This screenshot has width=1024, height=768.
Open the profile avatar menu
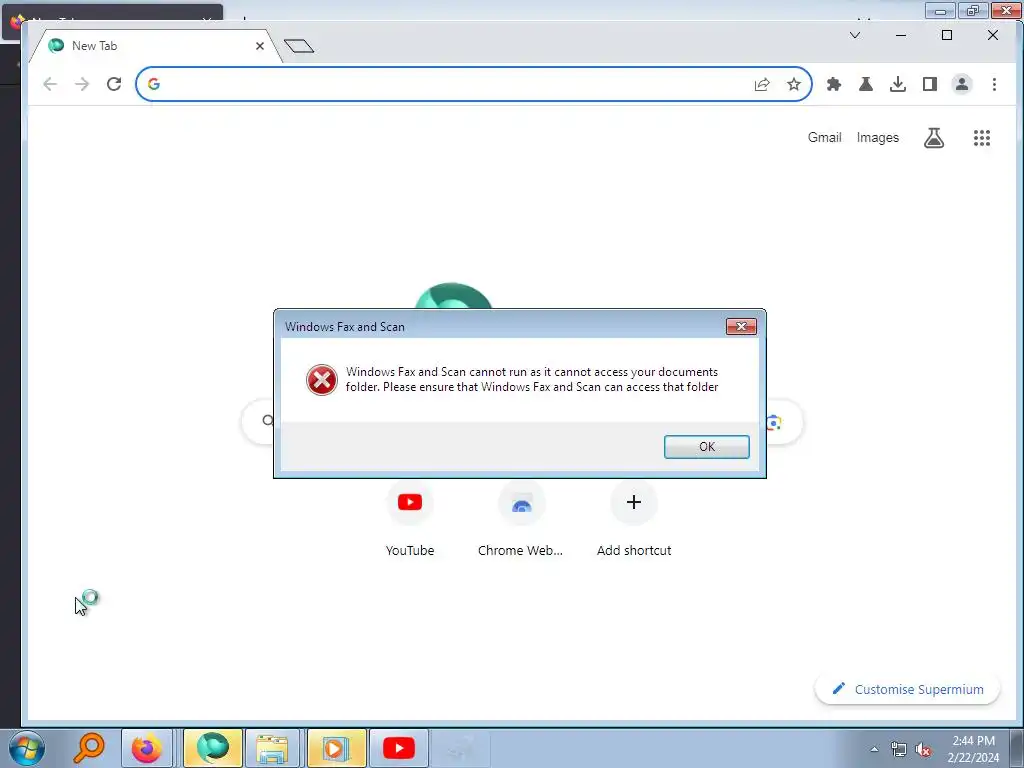pos(962,84)
